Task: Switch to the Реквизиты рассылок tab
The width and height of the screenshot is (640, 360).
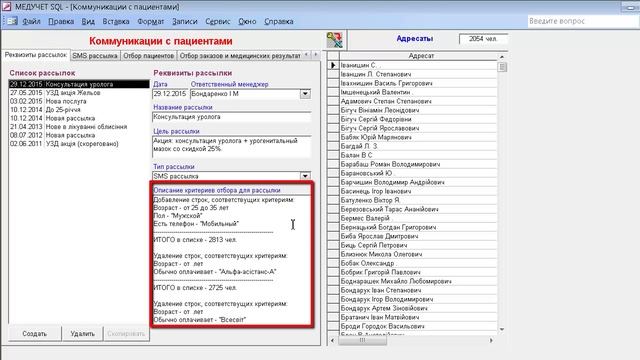Action: point(36,55)
